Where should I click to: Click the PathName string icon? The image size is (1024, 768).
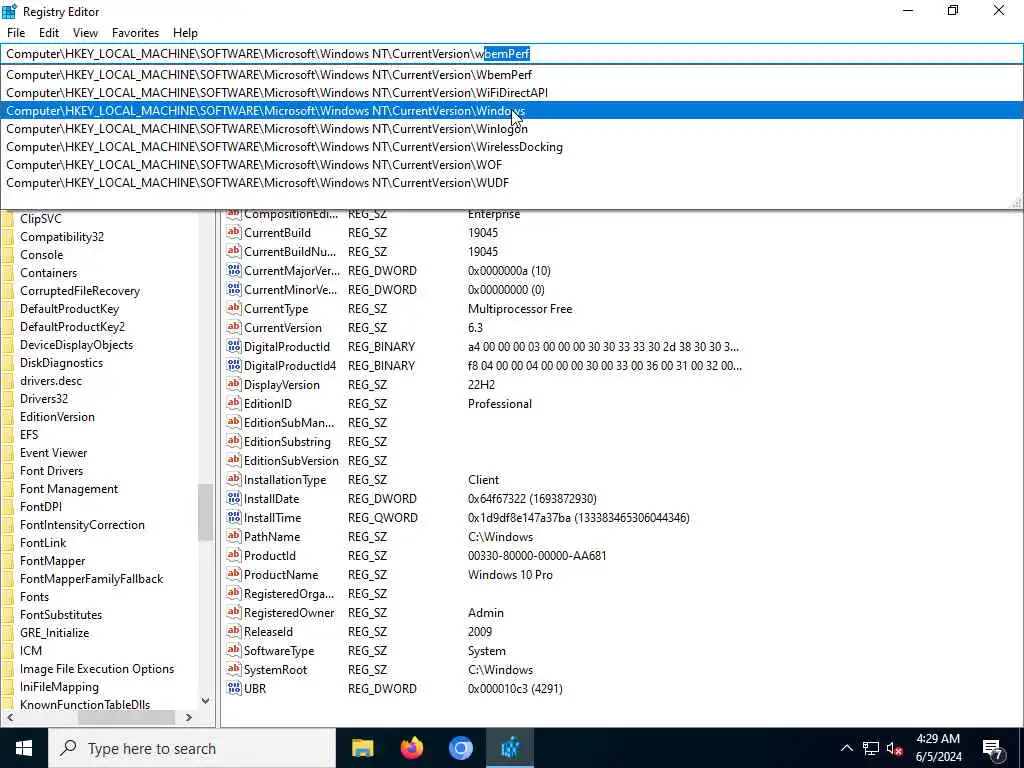point(234,536)
